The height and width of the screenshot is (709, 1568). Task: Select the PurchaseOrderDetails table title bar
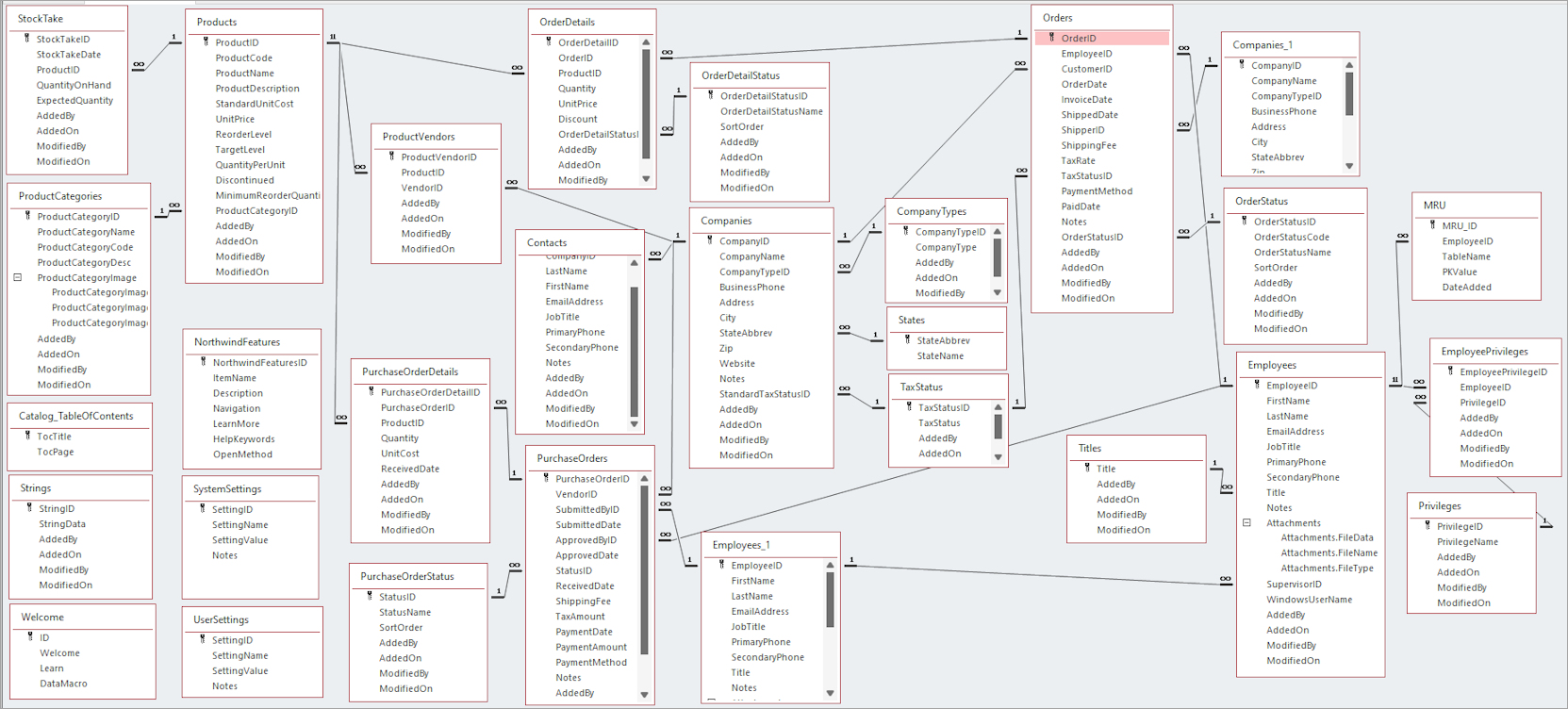(420, 371)
